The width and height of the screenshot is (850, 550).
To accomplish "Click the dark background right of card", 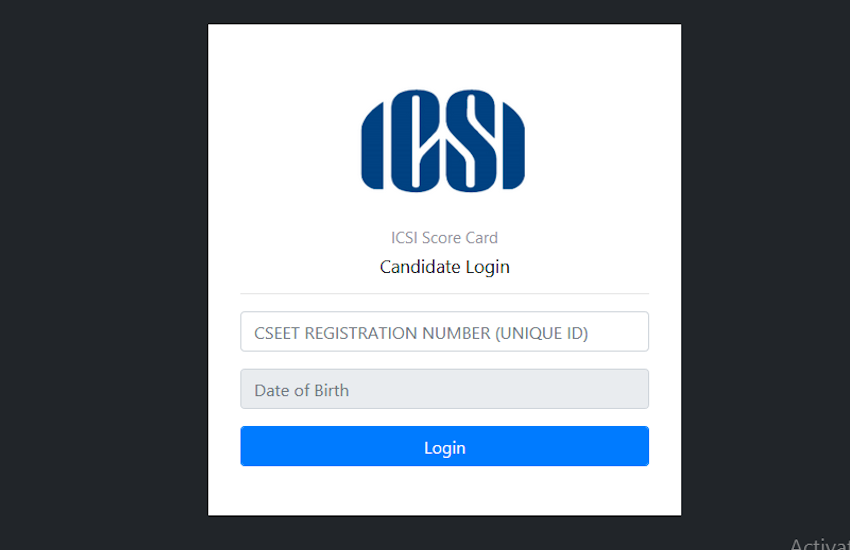I will coord(765,271).
